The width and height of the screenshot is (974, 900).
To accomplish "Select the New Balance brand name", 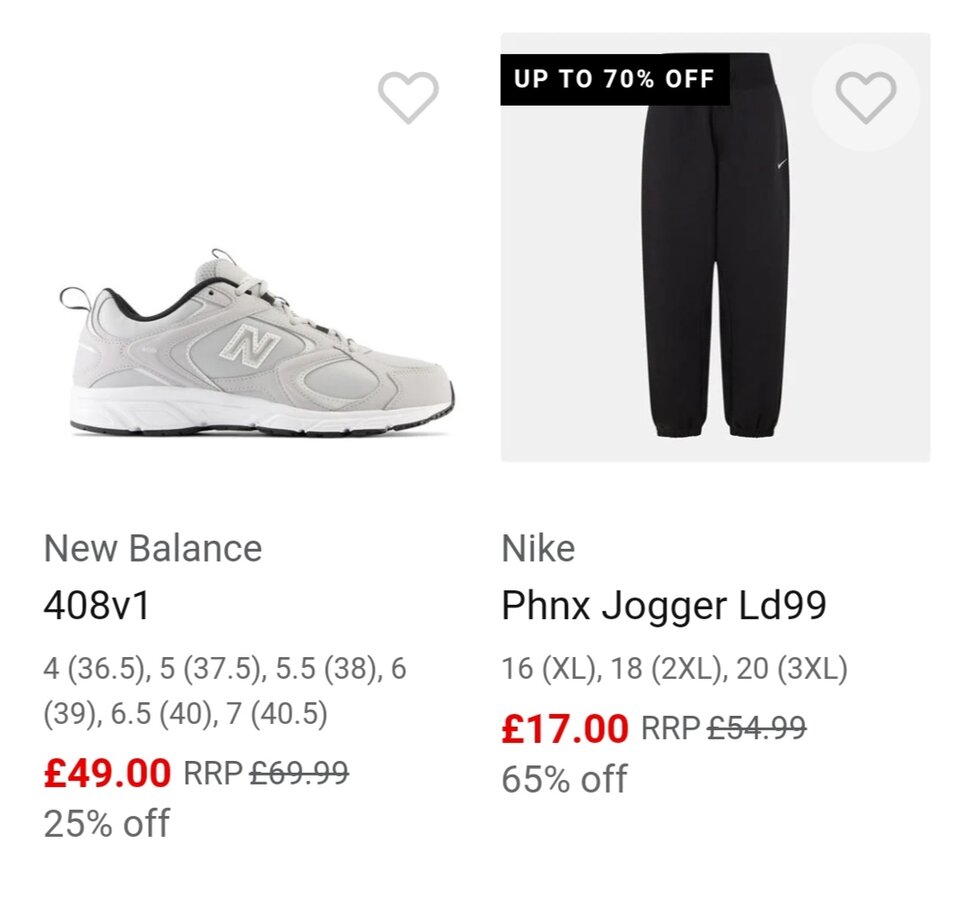I will coord(153,548).
